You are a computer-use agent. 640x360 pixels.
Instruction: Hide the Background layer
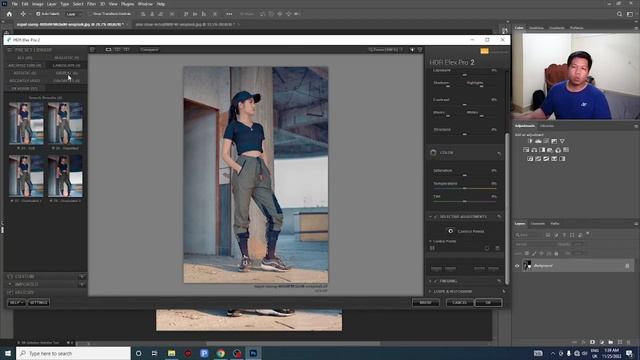pyautogui.click(x=517, y=266)
